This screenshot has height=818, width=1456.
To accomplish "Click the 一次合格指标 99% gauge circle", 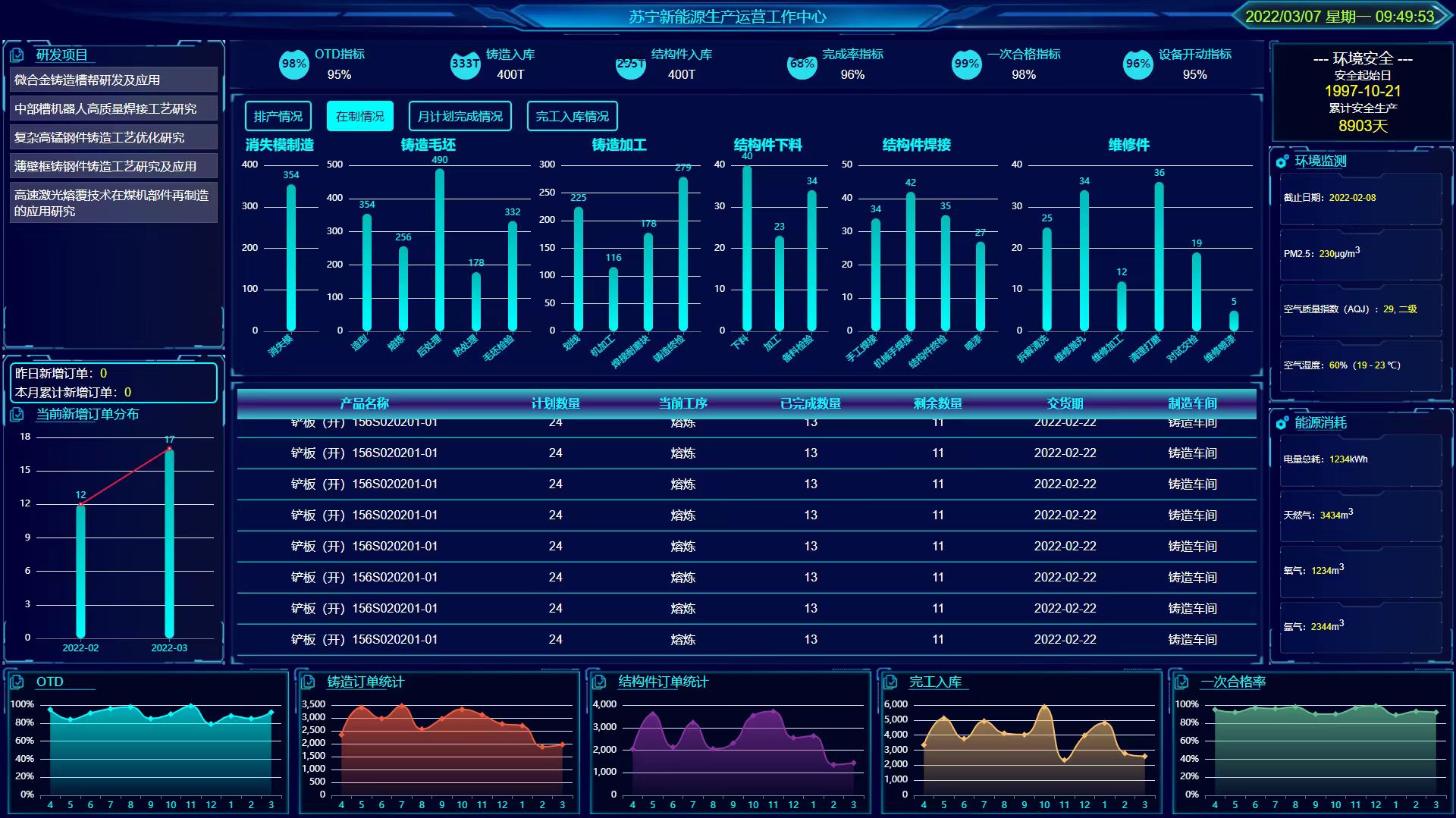I will (966, 64).
